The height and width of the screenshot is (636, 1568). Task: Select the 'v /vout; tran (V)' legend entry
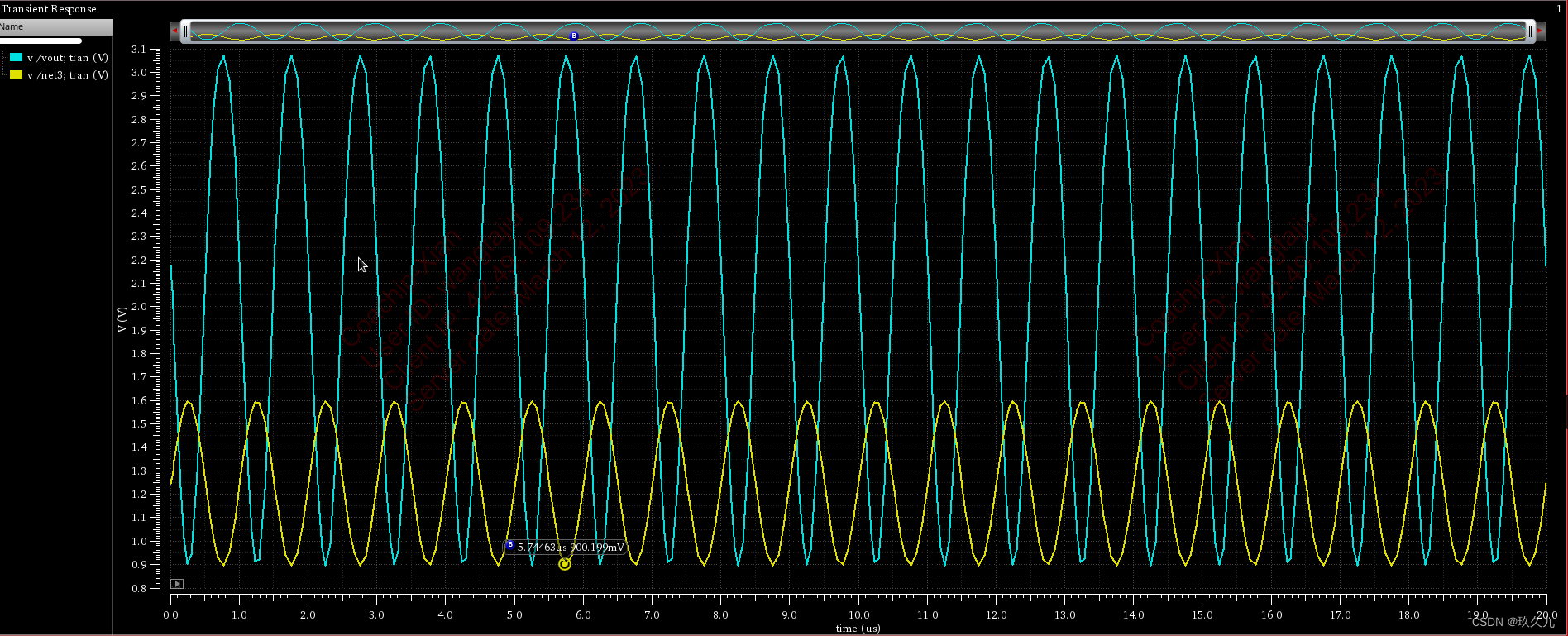(x=67, y=58)
